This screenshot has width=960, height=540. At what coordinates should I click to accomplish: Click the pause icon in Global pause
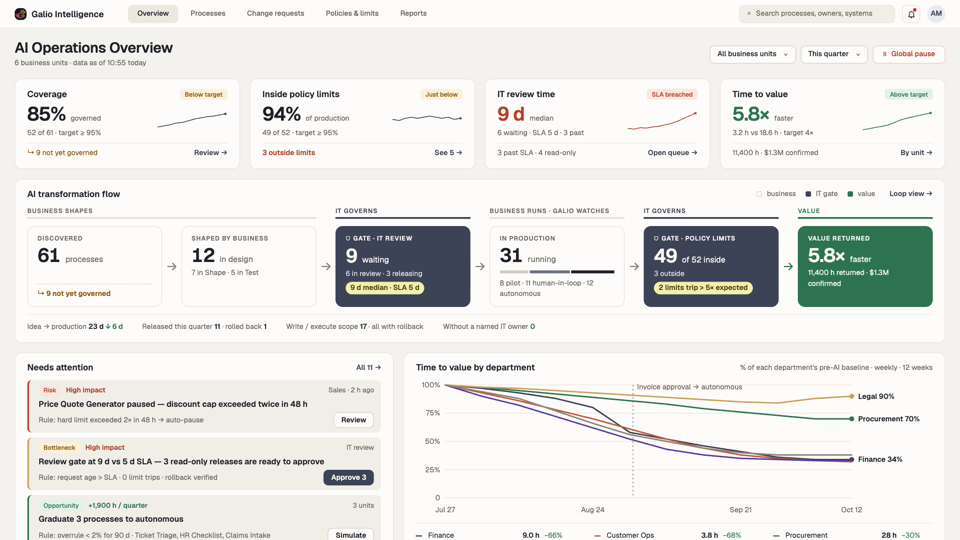tap(884, 54)
